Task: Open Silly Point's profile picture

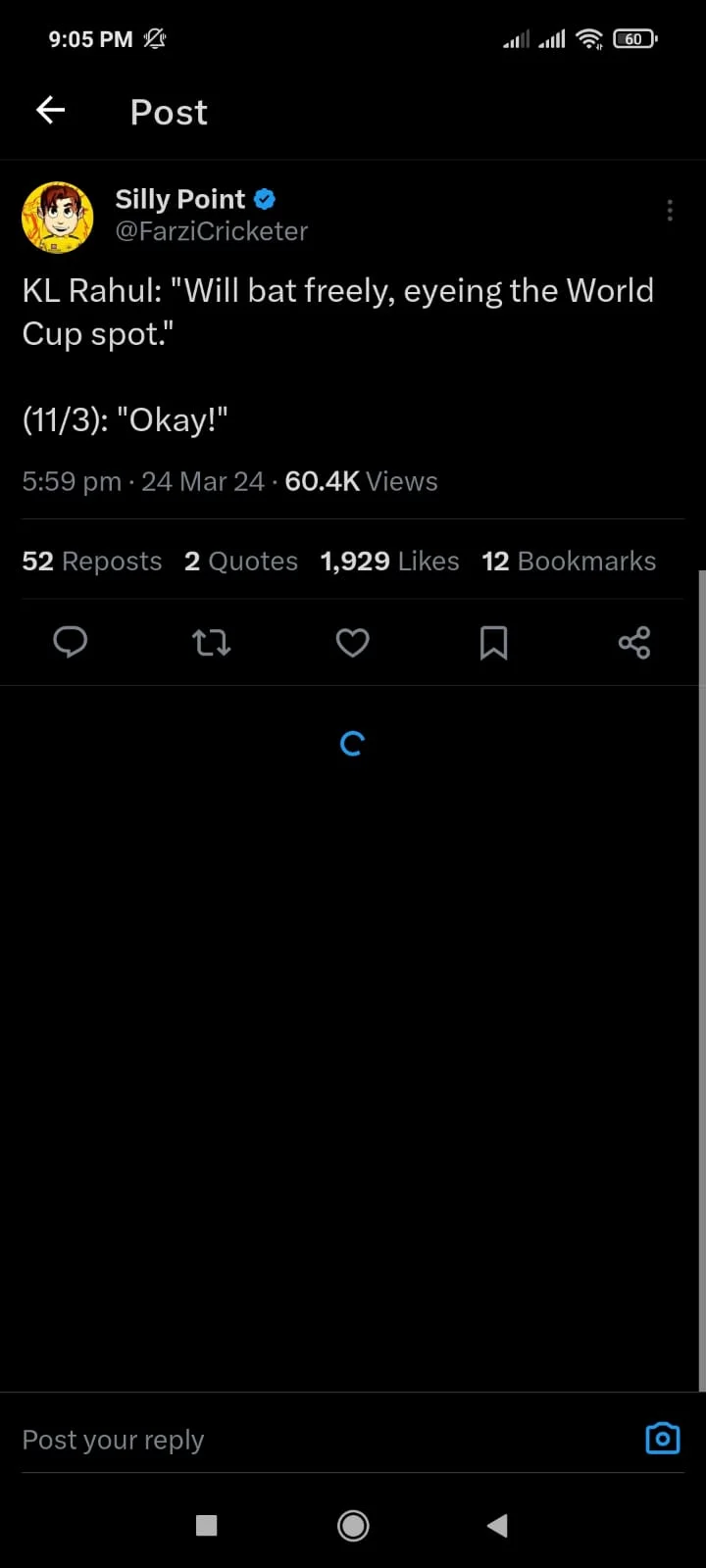Action: [x=58, y=217]
